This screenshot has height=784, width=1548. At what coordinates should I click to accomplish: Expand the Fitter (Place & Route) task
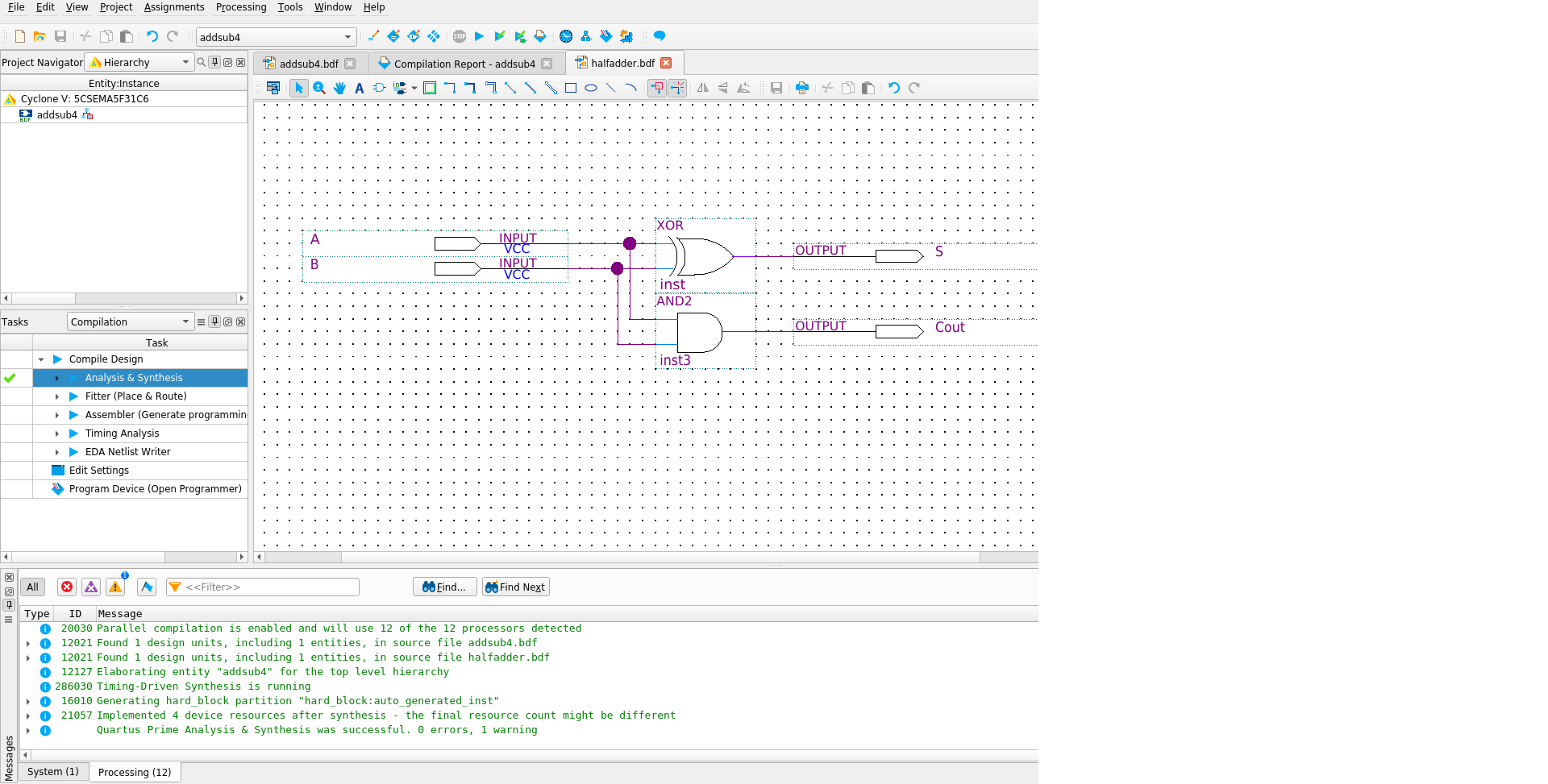pyautogui.click(x=57, y=396)
